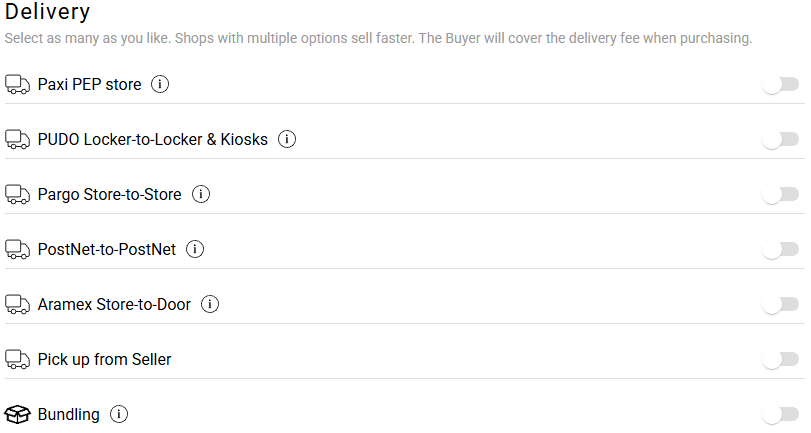
Task: Enable PostNet-to-PostNet delivery switch
Action: click(781, 249)
